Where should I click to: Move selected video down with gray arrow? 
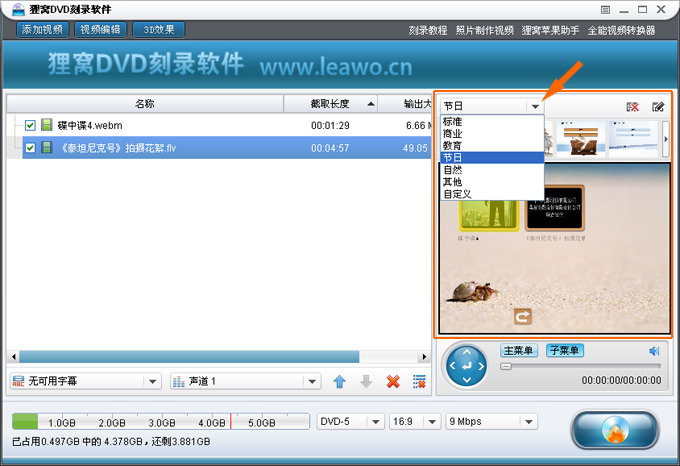point(366,381)
